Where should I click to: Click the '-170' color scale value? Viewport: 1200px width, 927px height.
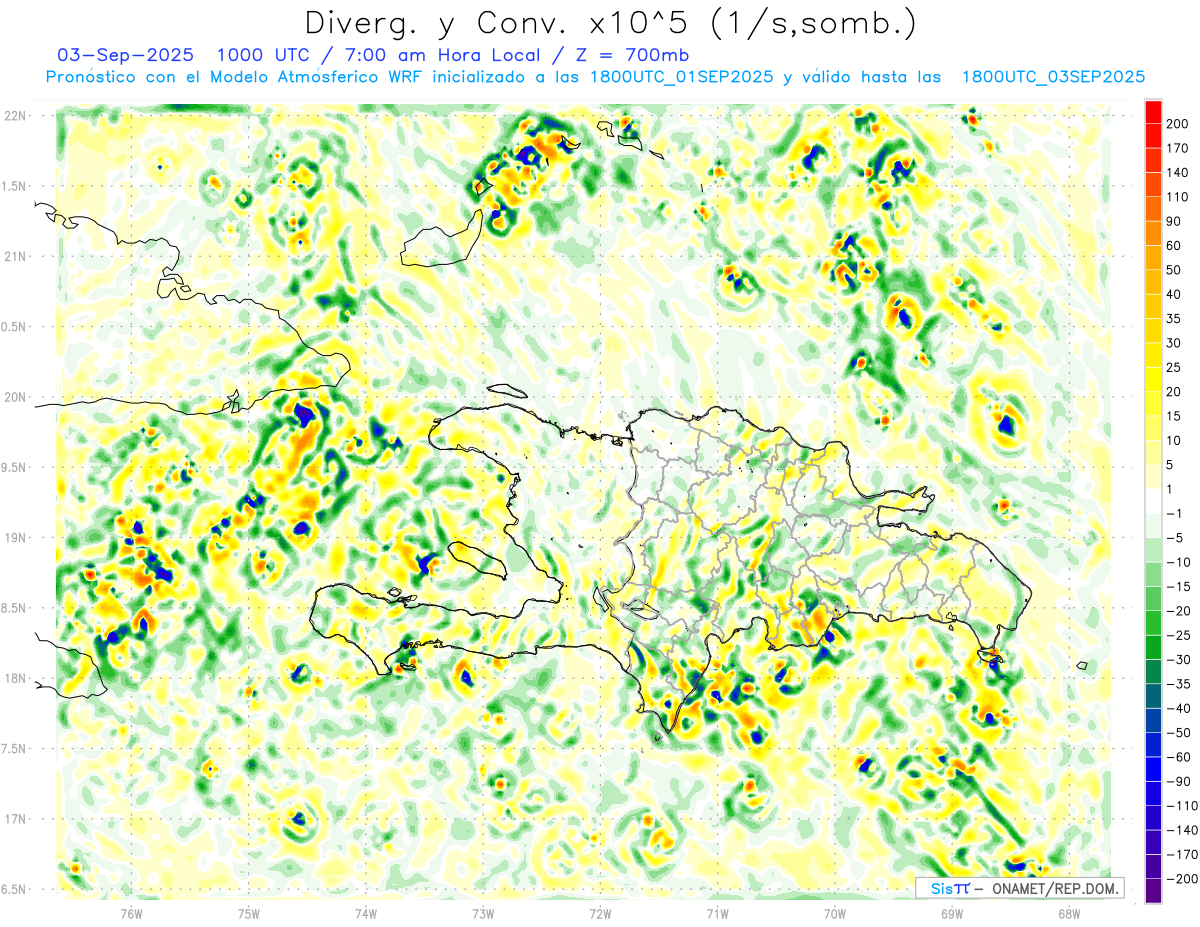click(1181, 854)
